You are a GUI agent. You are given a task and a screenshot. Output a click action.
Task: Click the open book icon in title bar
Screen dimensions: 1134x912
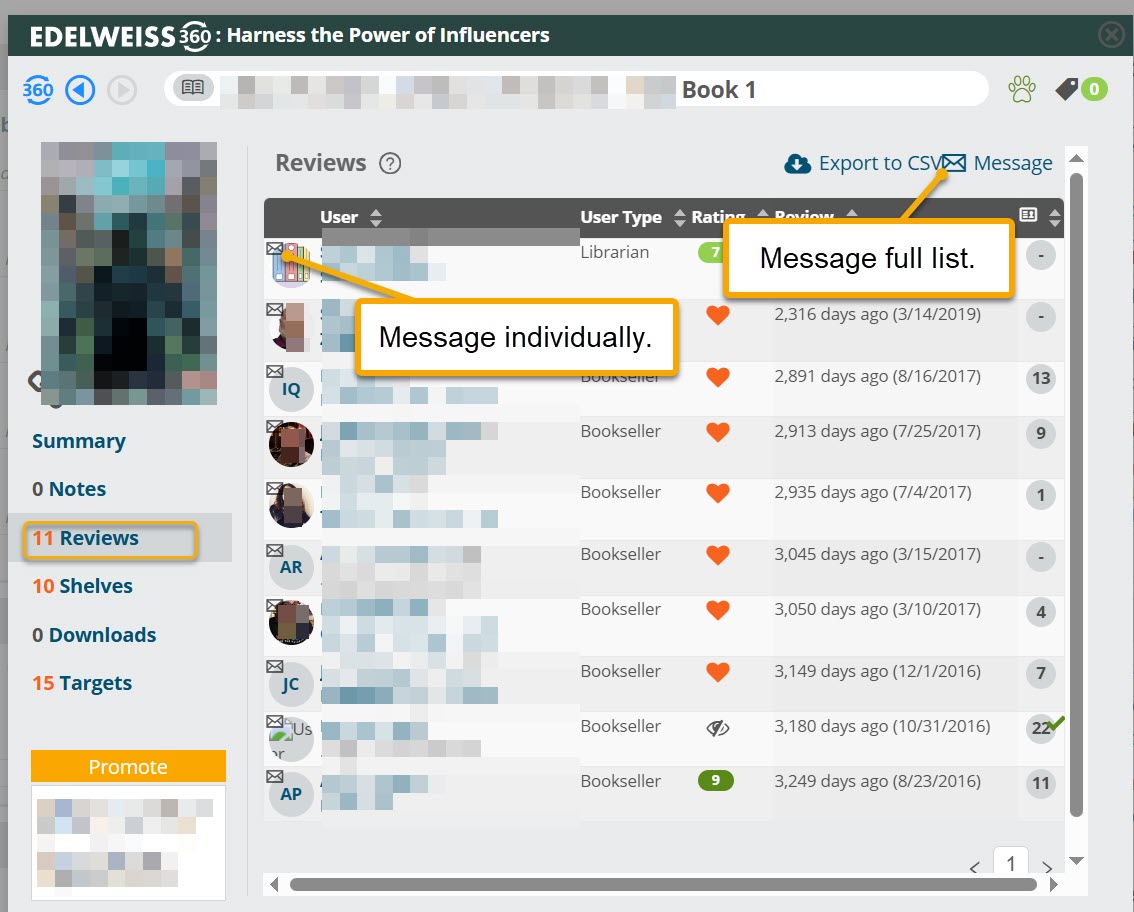192,88
